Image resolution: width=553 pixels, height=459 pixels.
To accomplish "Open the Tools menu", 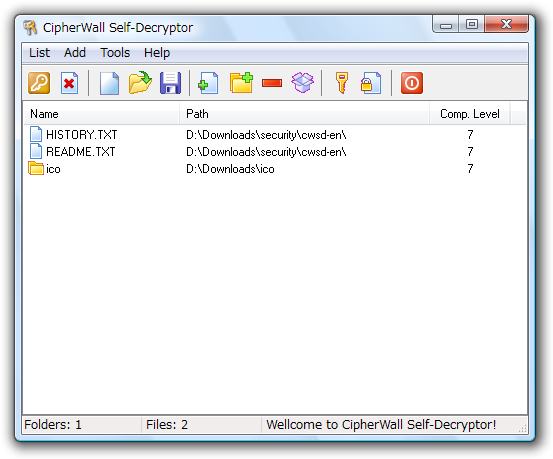I will (115, 53).
